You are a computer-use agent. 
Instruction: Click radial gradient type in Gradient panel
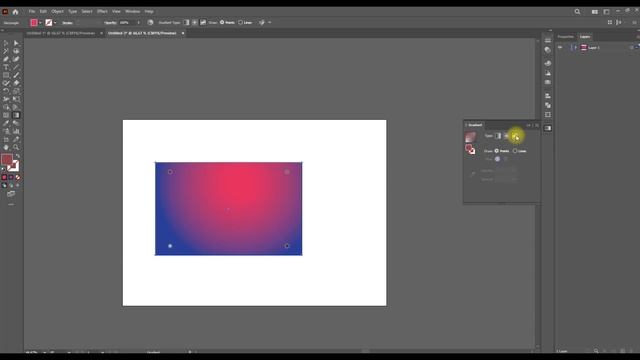(x=507, y=136)
